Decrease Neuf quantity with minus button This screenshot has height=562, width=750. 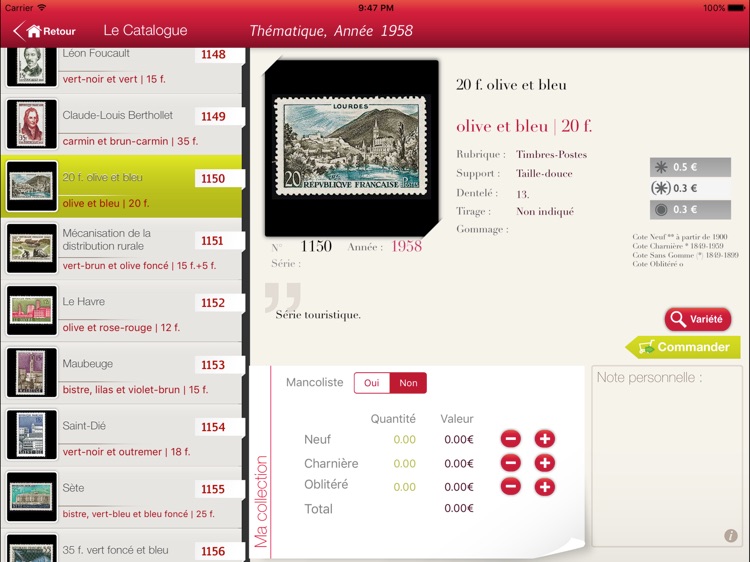510,439
